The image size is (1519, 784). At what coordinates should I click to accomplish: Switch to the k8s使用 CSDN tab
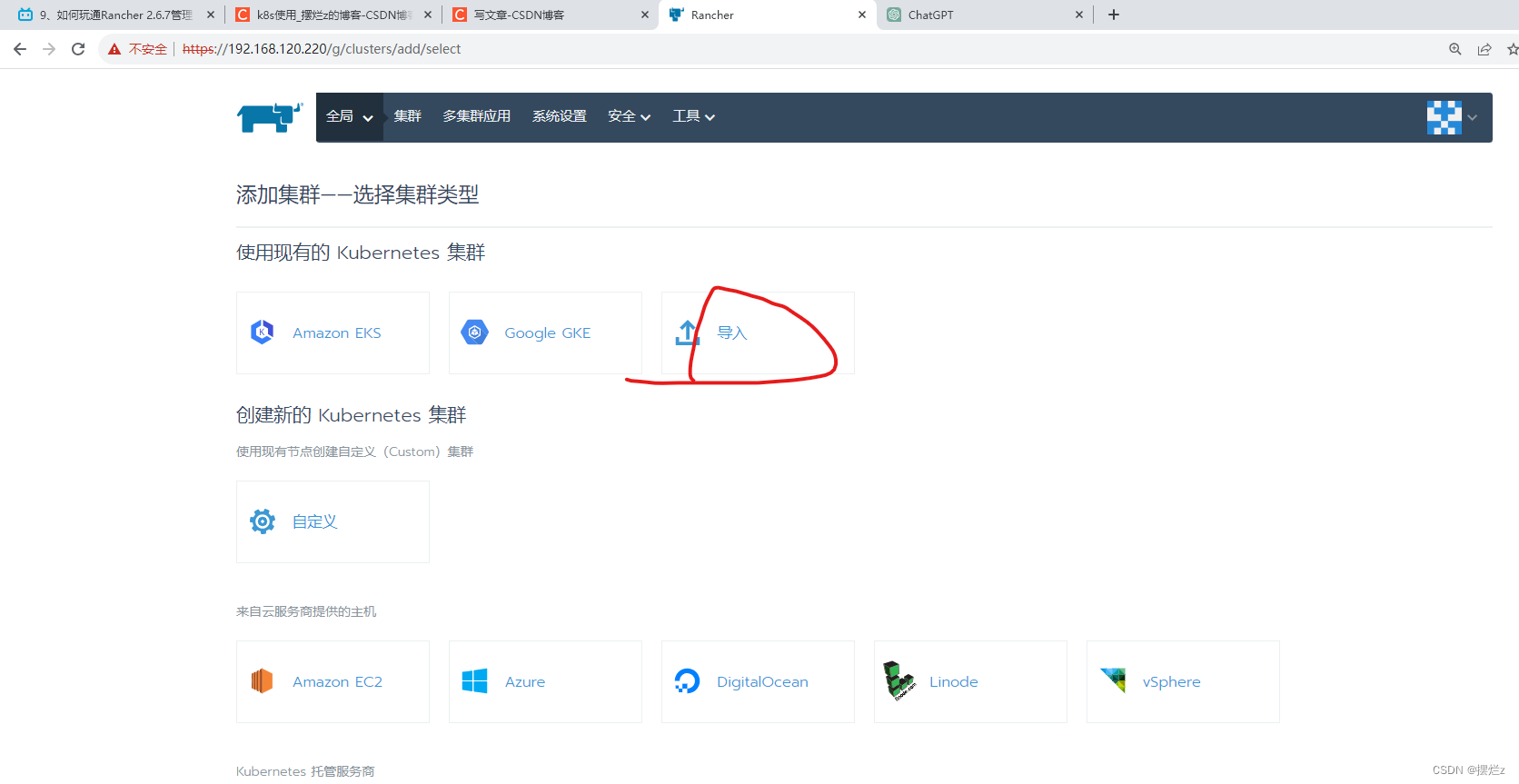click(333, 15)
